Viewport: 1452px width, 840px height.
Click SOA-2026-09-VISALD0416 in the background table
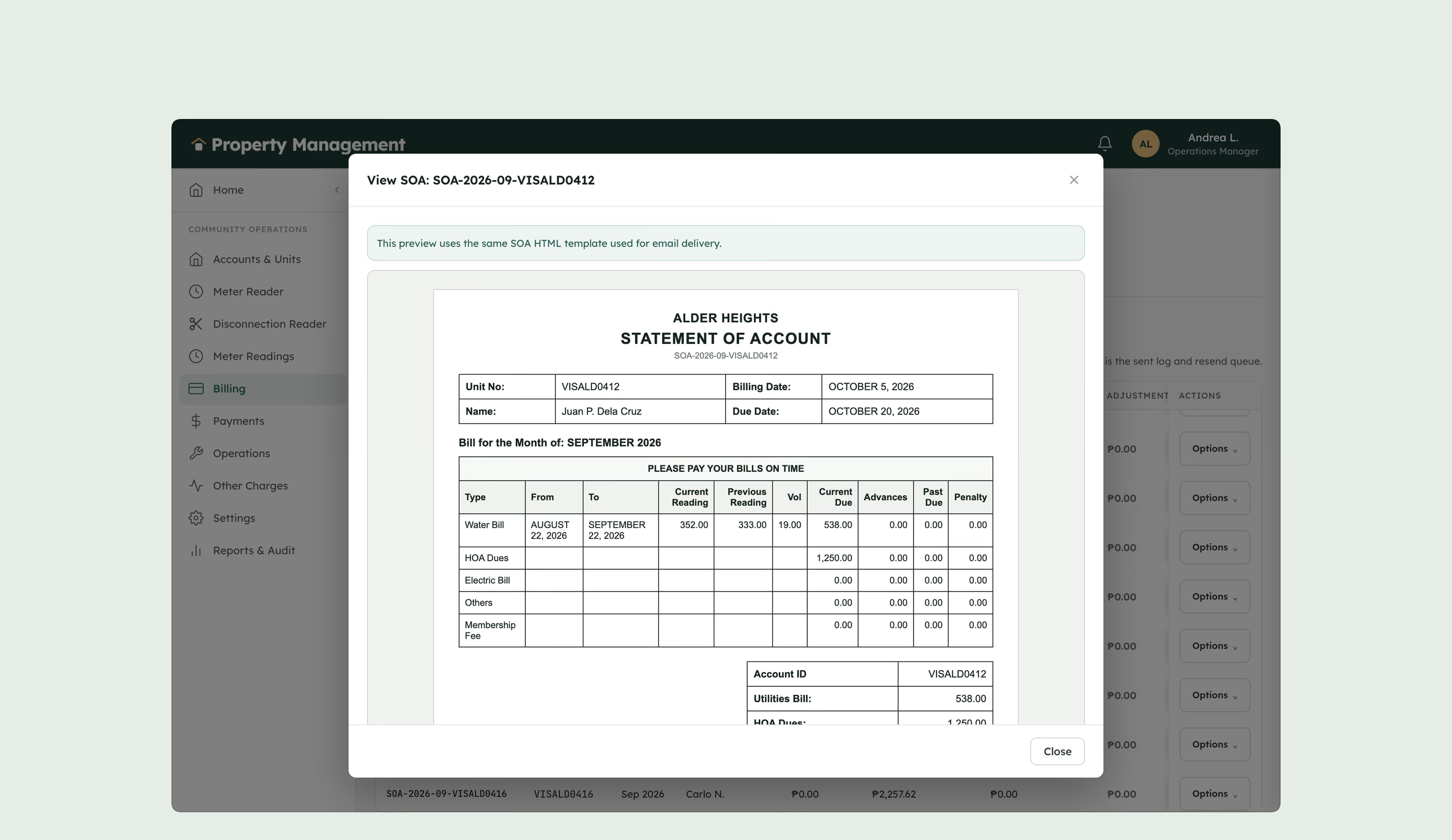click(x=446, y=794)
